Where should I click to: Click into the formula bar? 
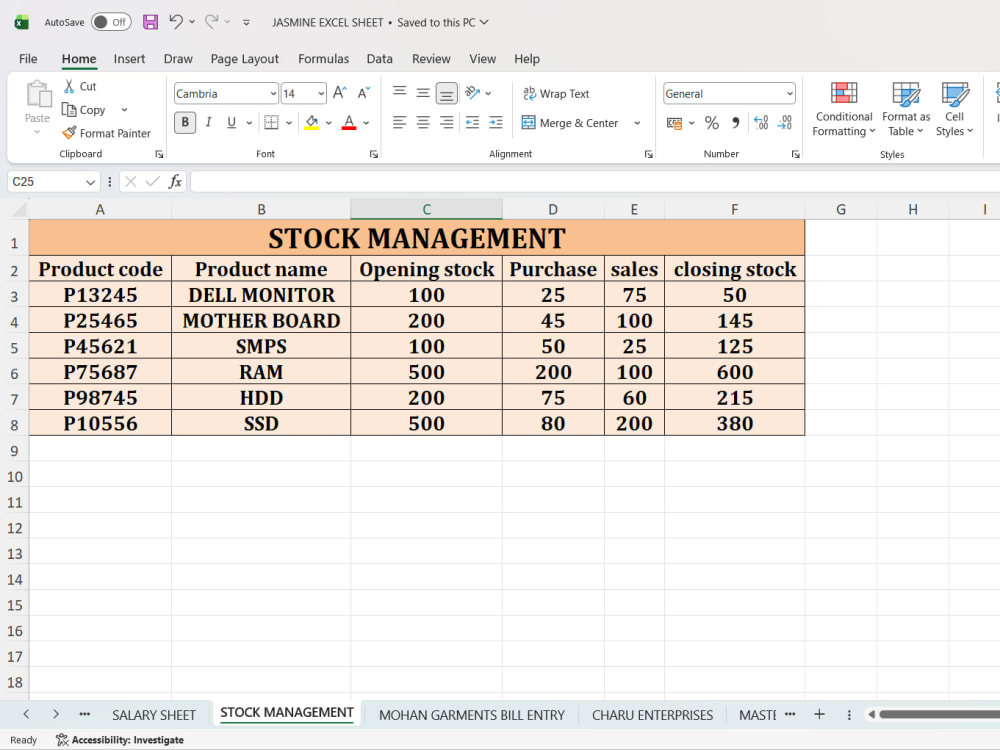(x=595, y=182)
